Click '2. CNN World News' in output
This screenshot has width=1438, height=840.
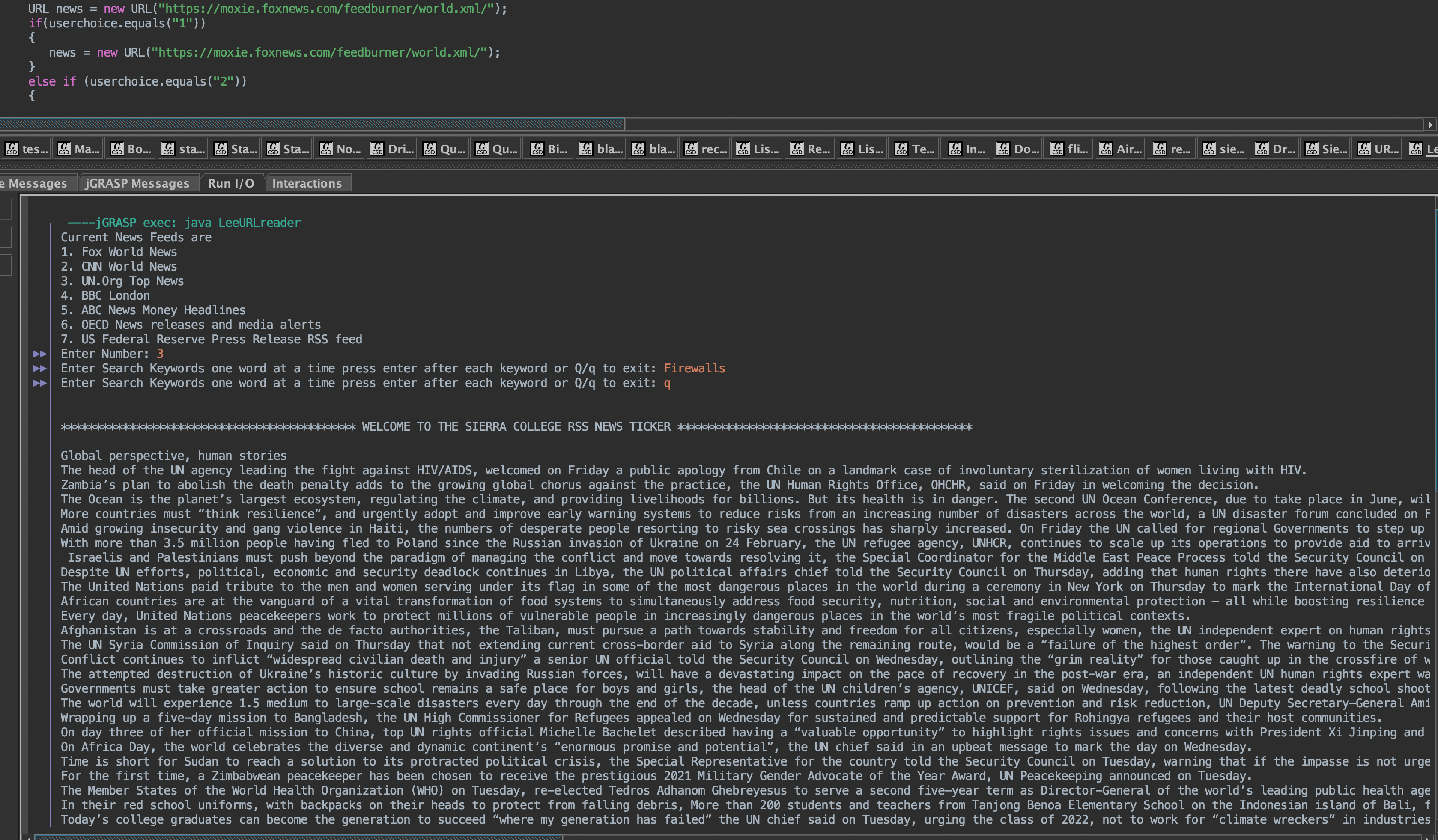click(x=119, y=266)
